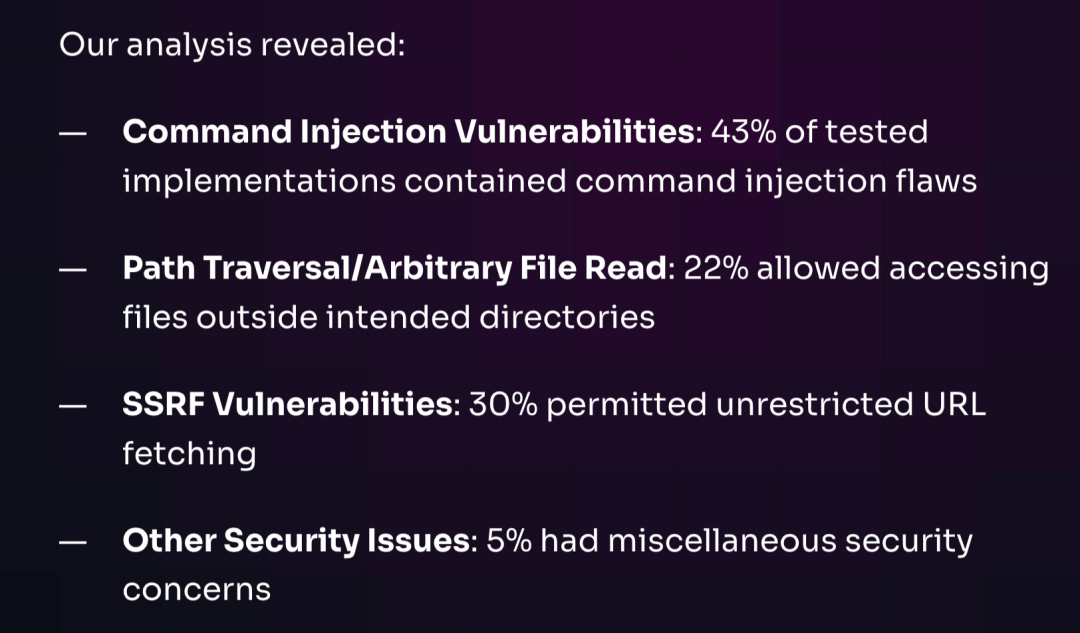Click the word 'fetching'
Screen dimensions: 1080x633
[189, 455]
